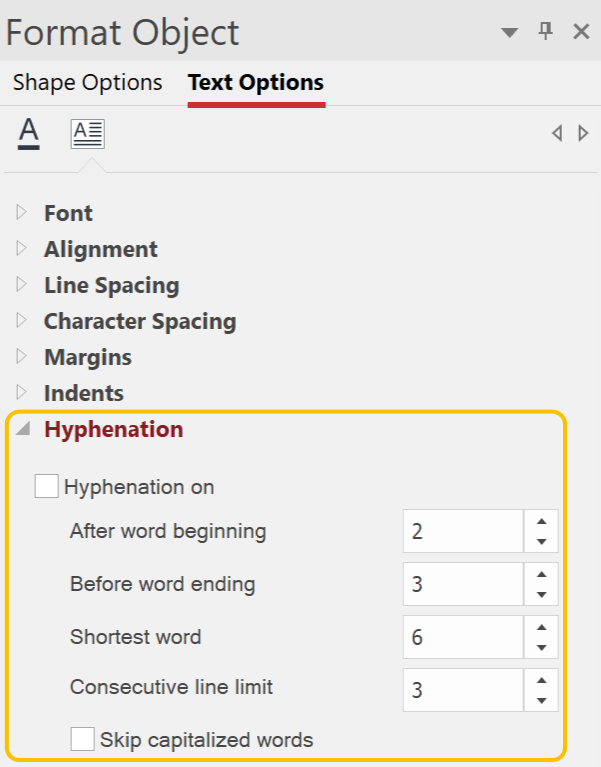Enable the Hyphenation on checkbox
This screenshot has width=601, height=767.
(x=46, y=486)
